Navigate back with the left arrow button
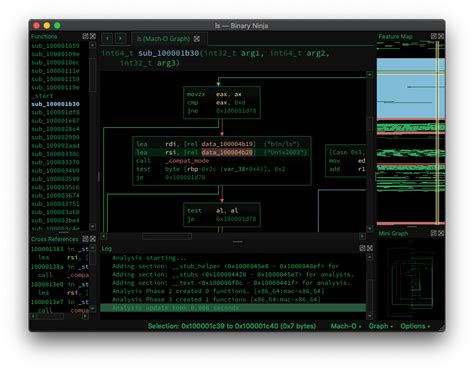The image size is (474, 370). [107, 39]
